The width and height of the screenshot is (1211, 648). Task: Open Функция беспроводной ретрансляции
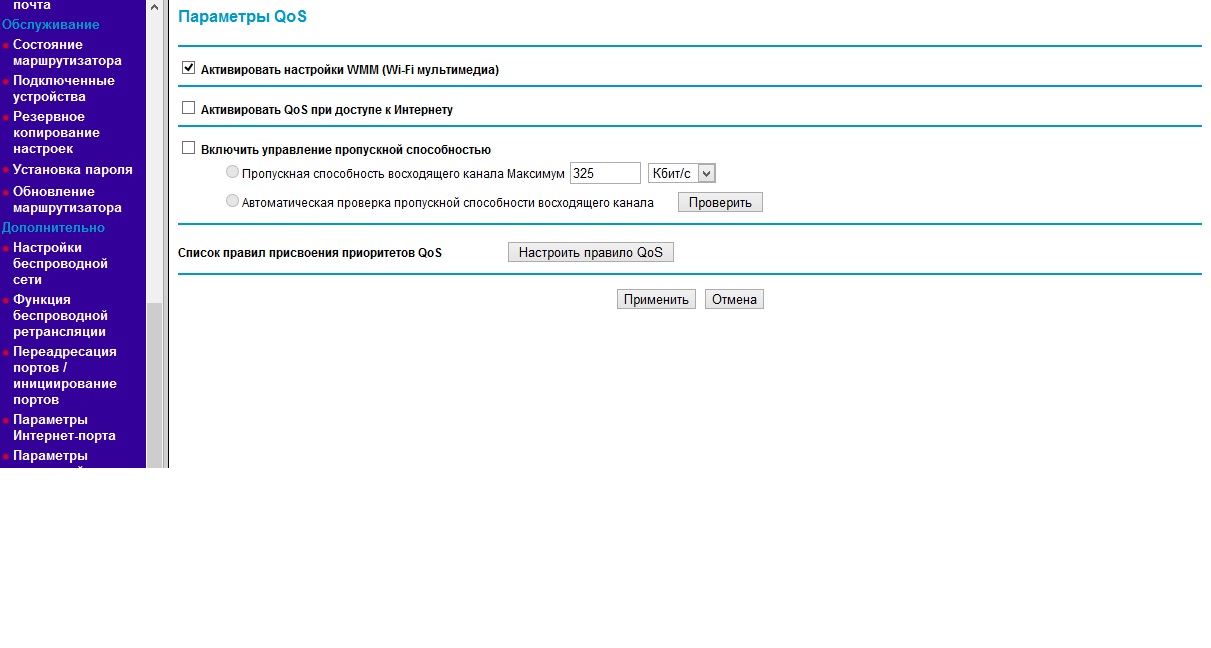pyautogui.click(x=60, y=315)
